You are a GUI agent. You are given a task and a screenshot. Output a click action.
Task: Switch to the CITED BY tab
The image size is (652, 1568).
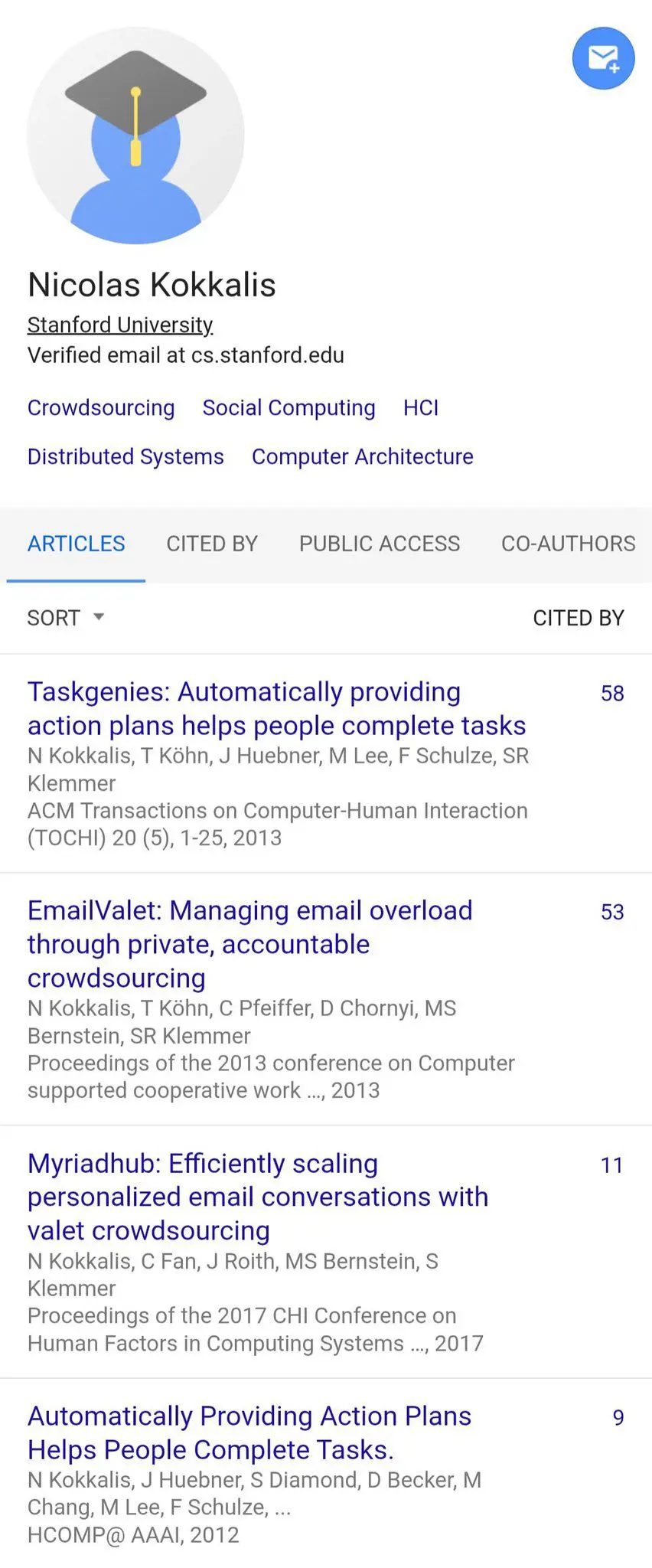(212, 544)
